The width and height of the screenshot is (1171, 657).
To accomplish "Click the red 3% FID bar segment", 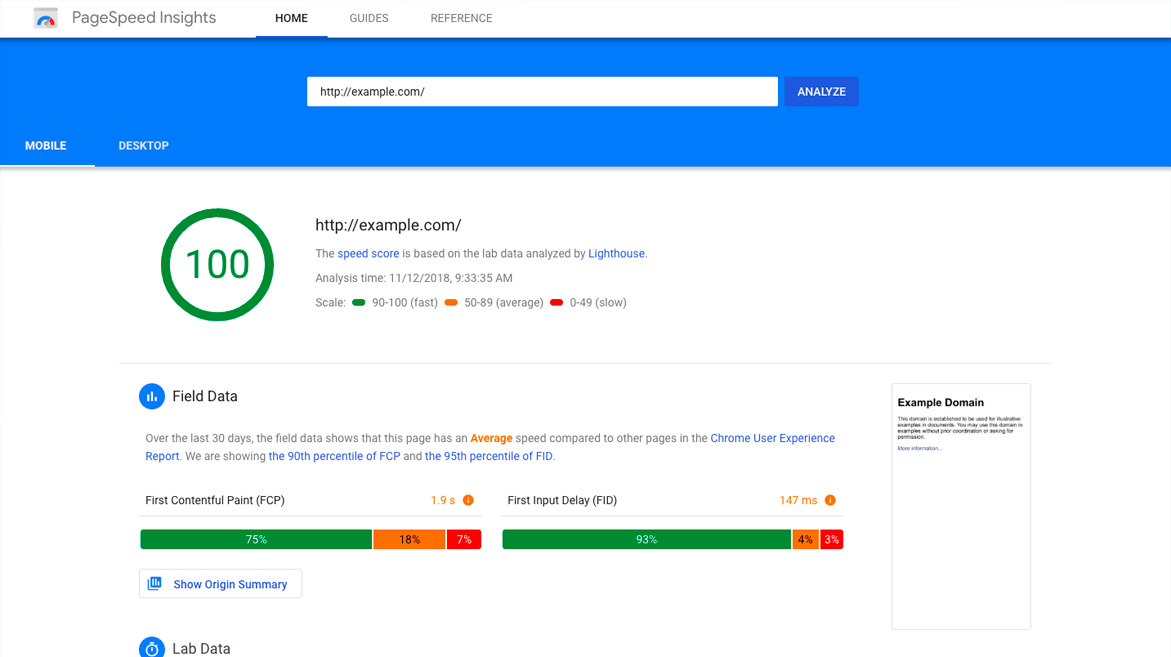I will click(832, 539).
